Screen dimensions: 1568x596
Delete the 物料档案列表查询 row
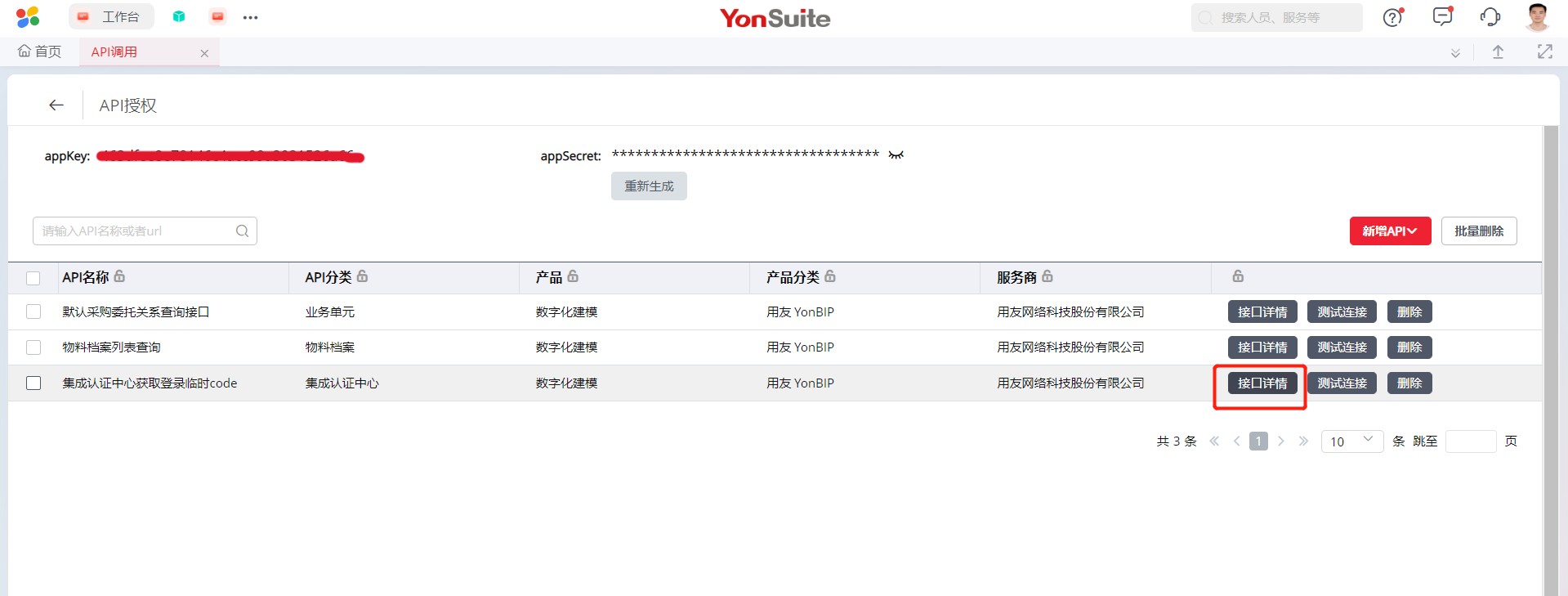1409,347
